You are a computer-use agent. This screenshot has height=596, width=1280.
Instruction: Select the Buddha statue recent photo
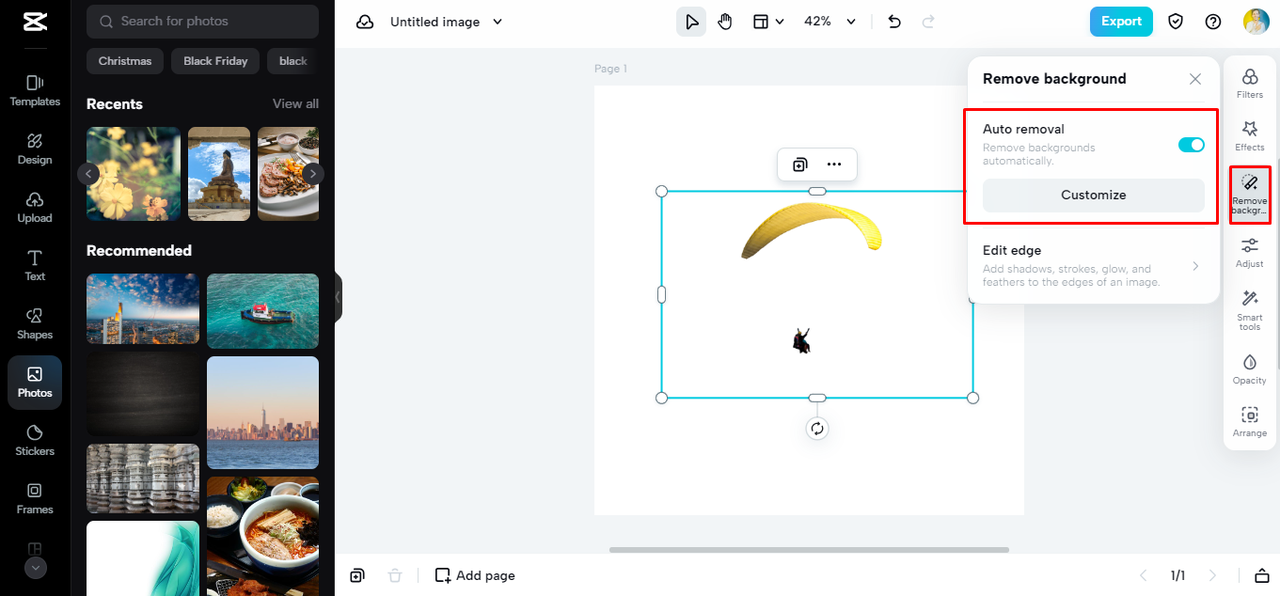coord(219,174)
